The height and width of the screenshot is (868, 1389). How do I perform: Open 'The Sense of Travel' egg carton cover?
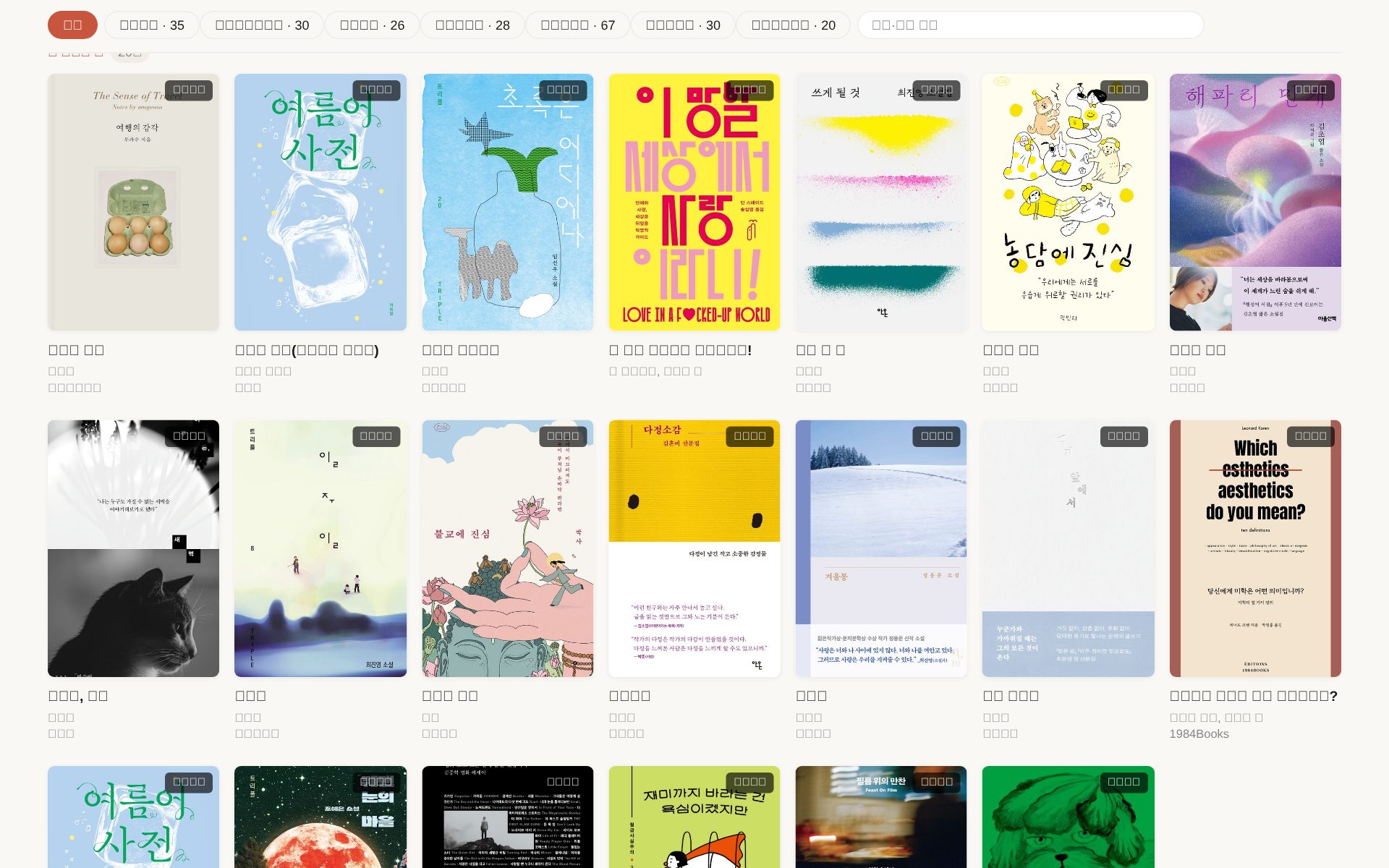click(x=133, y=202)
